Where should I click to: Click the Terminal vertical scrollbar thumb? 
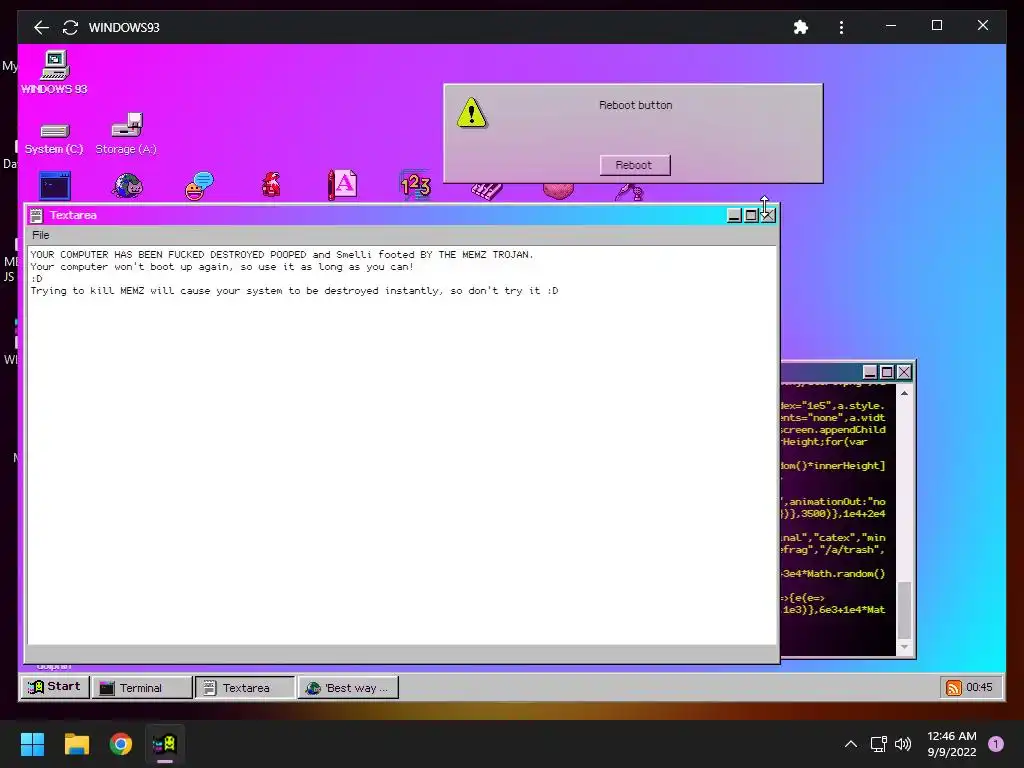(x=904, y=610)
